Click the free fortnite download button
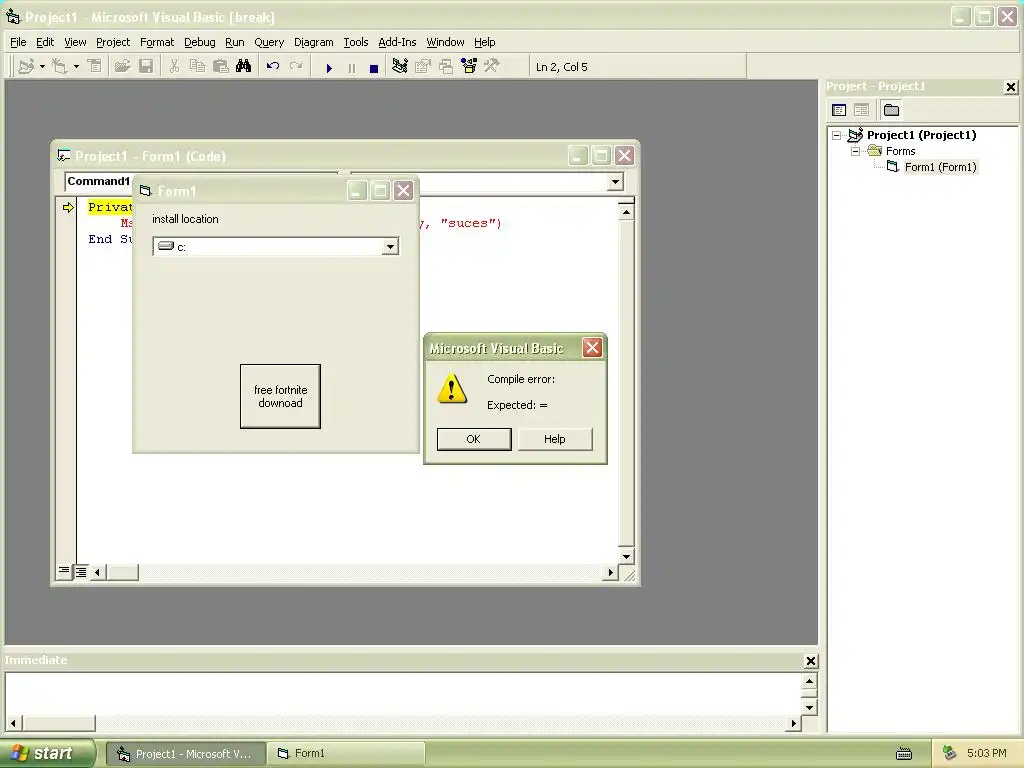This screenshot has width=1024, height=768. click(x=280, y=396)
